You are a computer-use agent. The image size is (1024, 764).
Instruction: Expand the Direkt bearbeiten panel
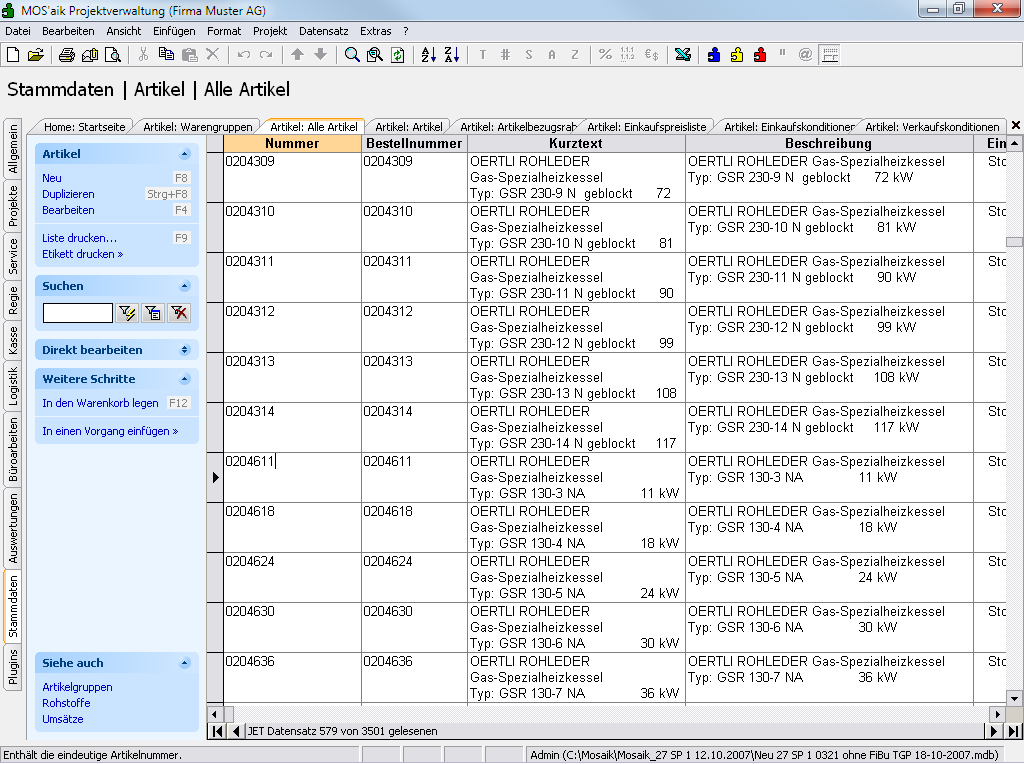point(185,350)
